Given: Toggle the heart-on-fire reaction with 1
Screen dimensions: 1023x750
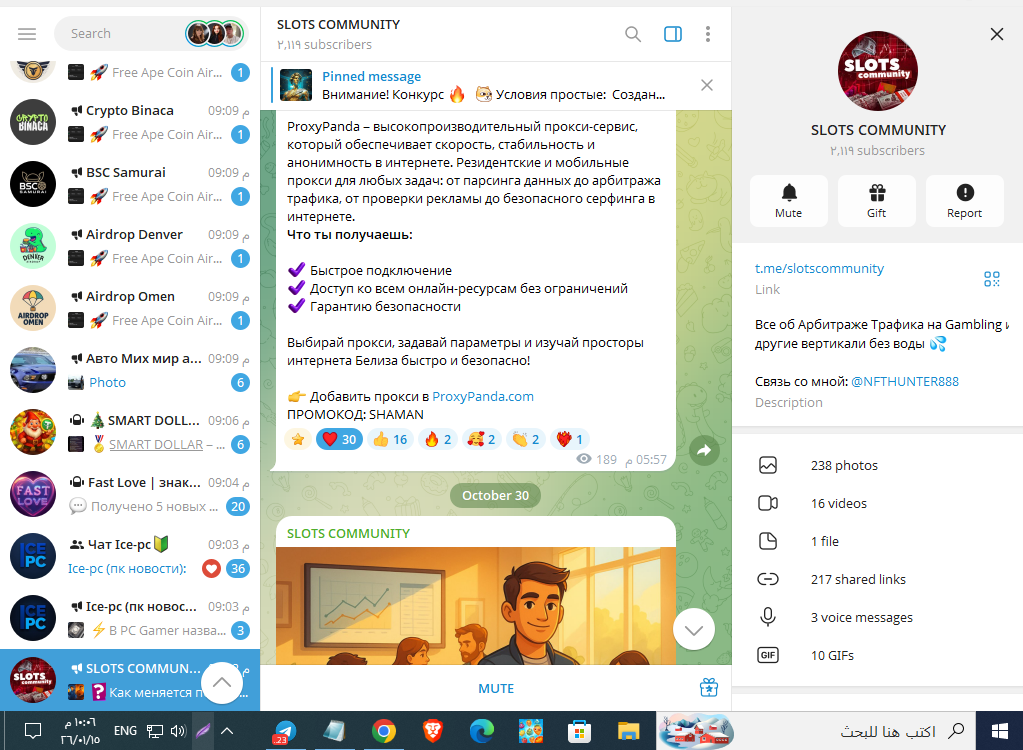Looking at the screenshot, I should coord(570,440).
